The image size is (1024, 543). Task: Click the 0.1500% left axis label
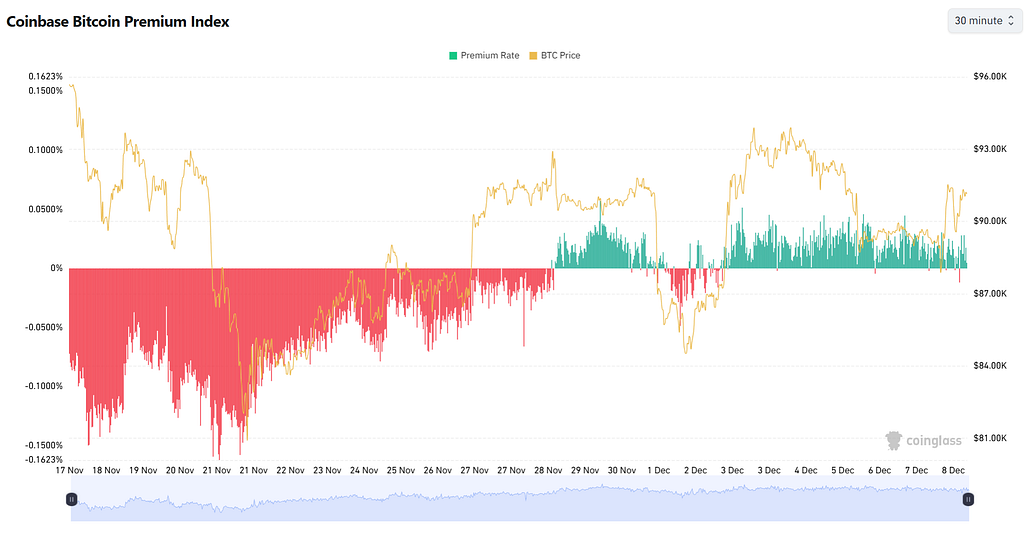pyautogui.click(x=46, y=91)
